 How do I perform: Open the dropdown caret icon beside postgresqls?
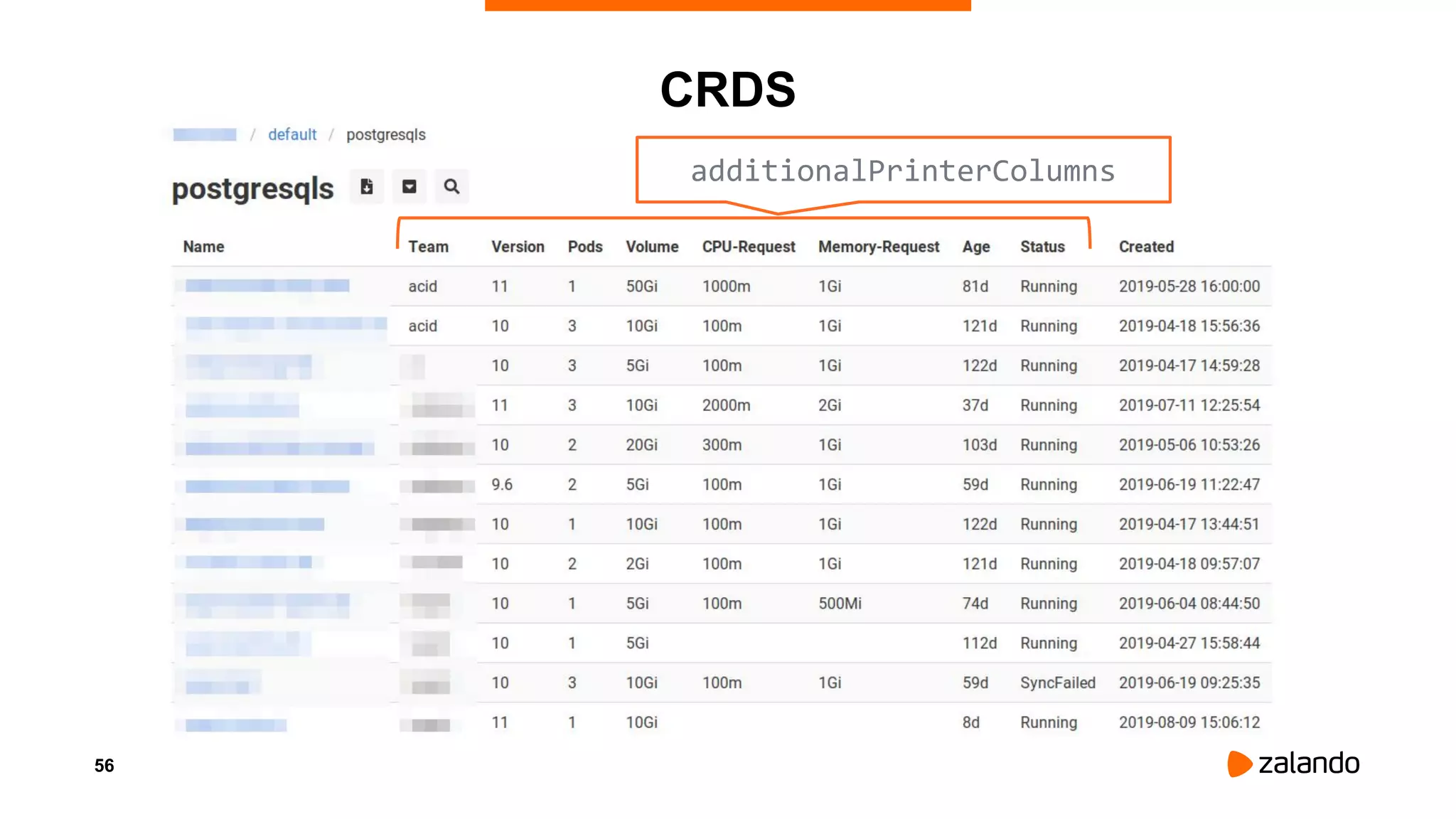click(x=409, y=186)
